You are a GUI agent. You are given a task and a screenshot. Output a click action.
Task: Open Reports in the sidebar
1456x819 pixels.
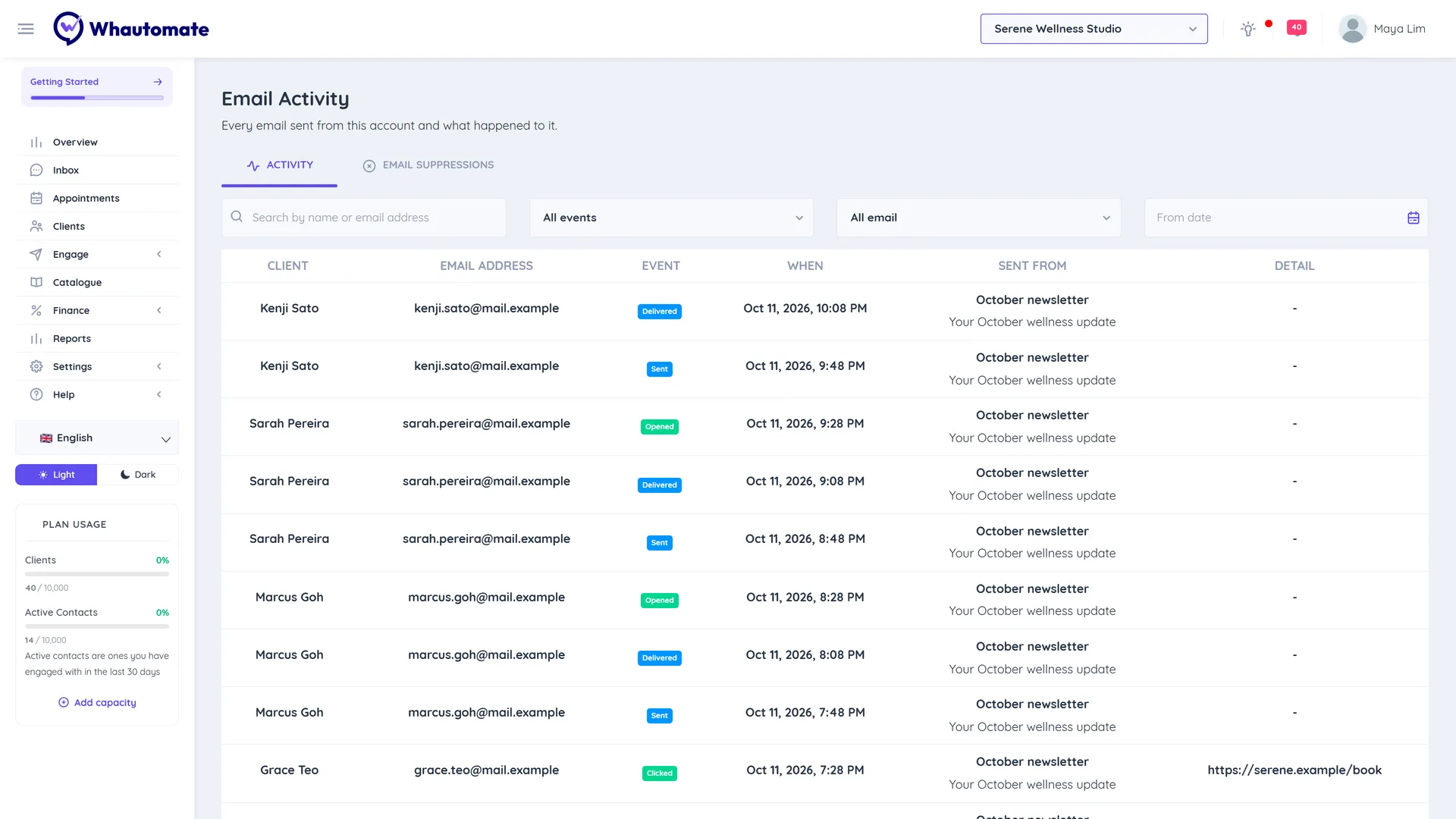(x=97, y=339)
